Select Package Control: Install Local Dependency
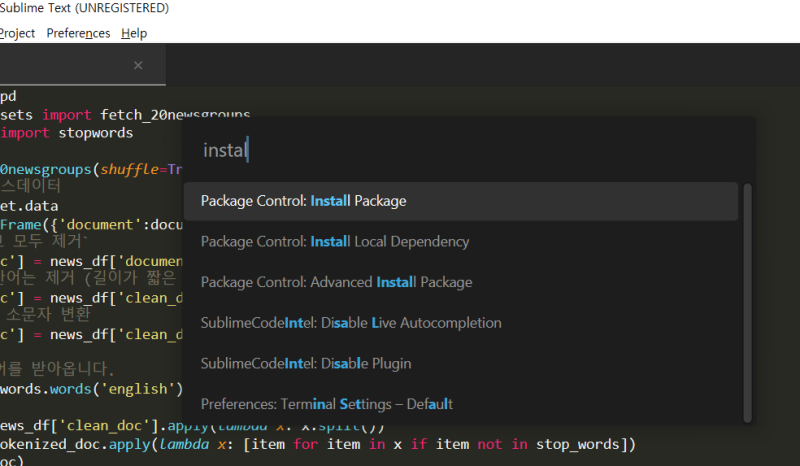Screen dimensions: 800x466 point(461,241)
